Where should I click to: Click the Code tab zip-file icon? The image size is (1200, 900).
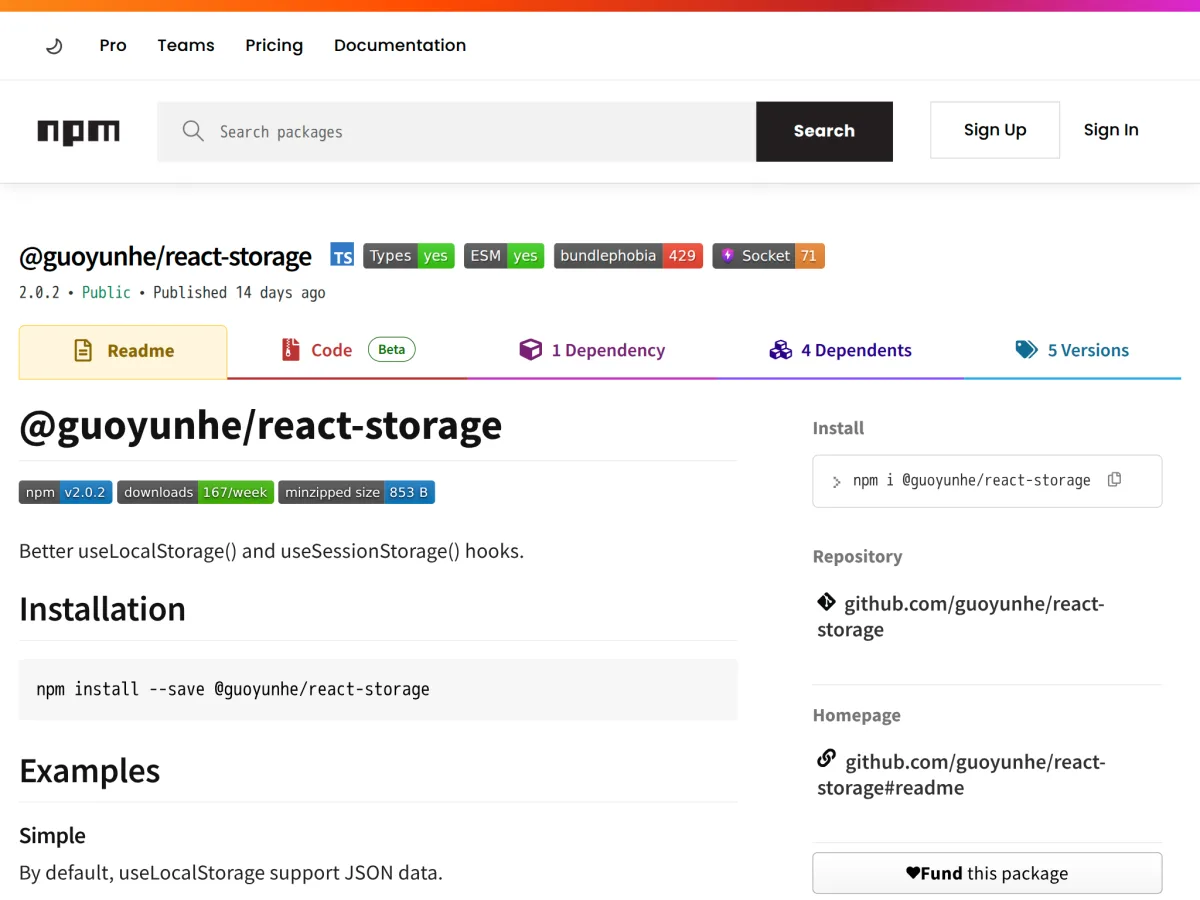291,350
